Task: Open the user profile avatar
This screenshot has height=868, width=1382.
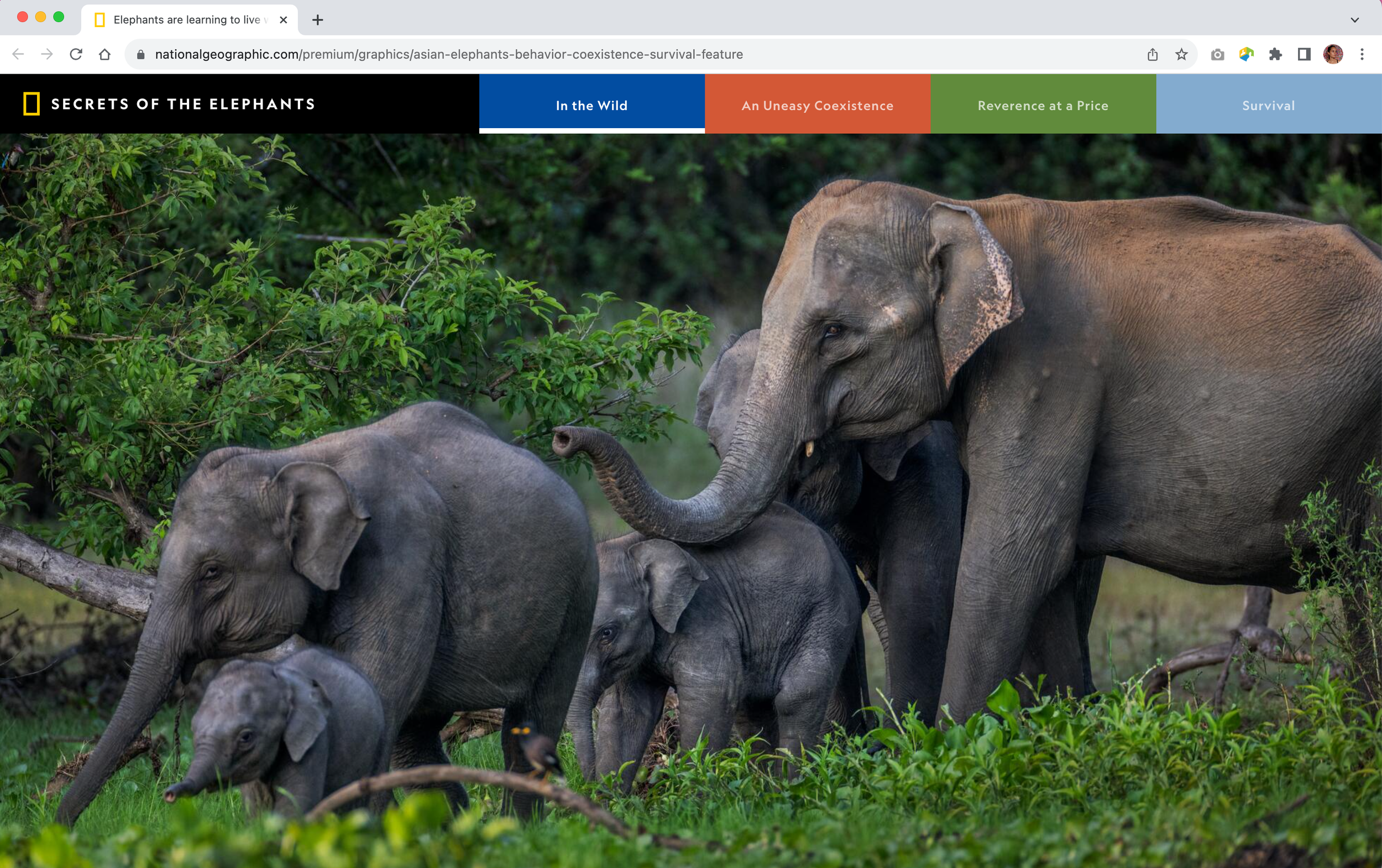Action: pos(1333,55)
